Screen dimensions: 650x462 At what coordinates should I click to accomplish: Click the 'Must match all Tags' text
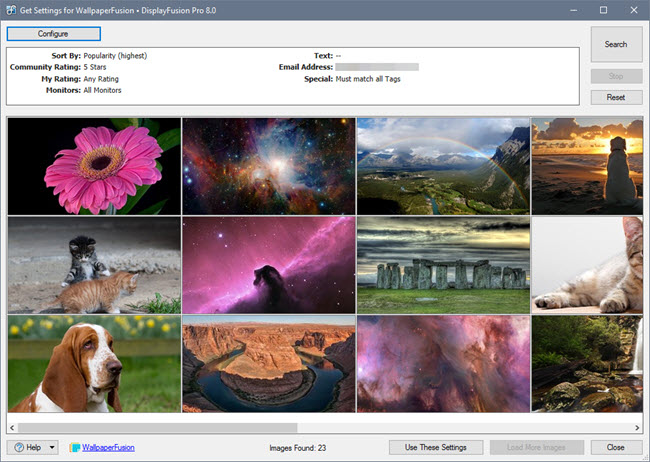368,79
